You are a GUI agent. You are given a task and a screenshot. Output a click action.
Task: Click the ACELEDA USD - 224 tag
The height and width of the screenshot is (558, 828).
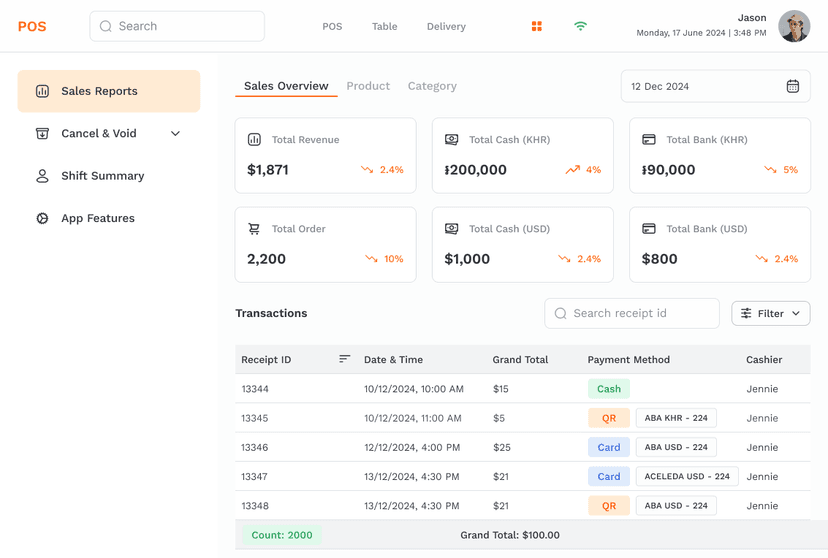[686, 477]
